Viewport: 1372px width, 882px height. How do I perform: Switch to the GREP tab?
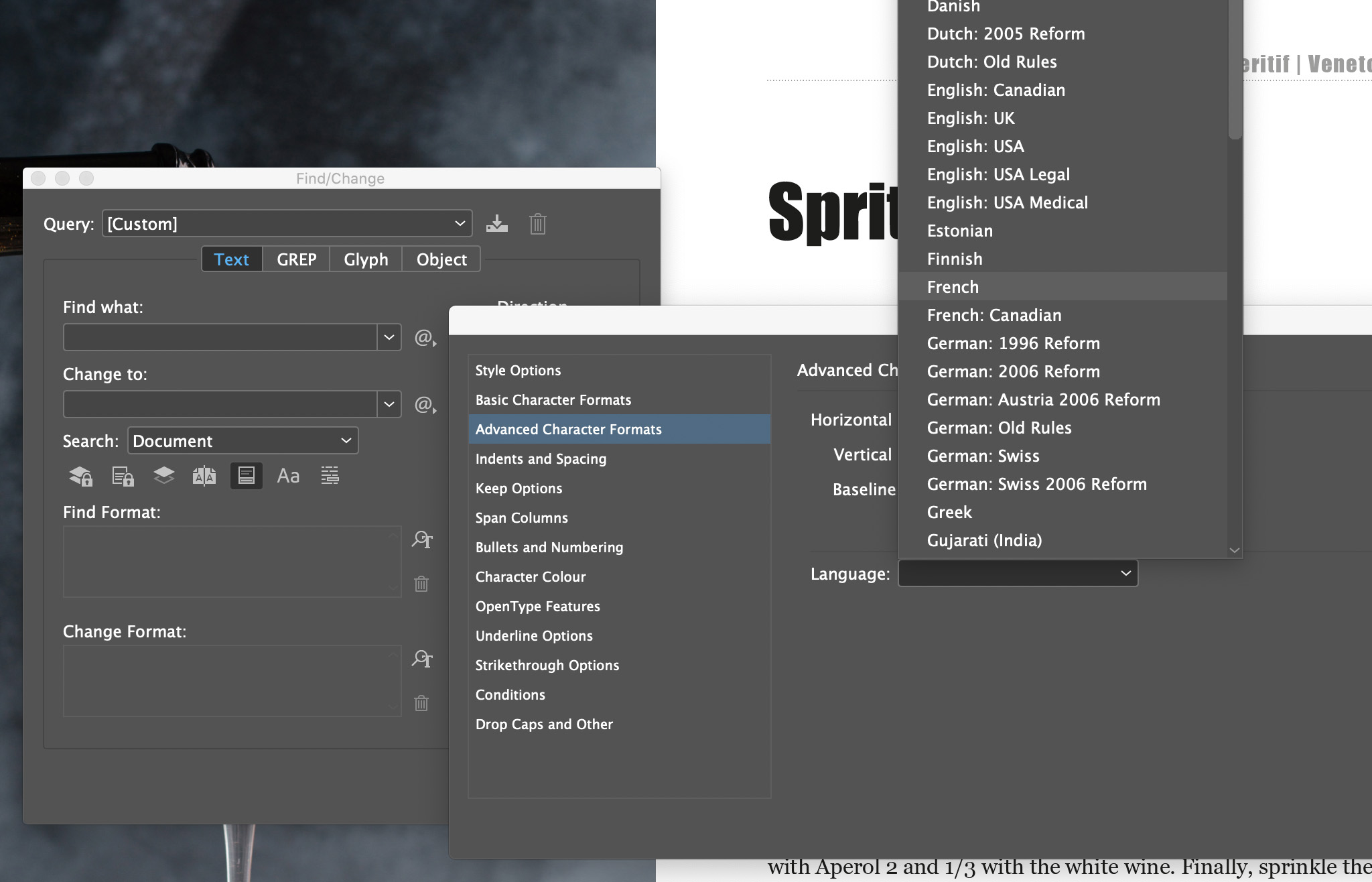[x=296, y=259]
